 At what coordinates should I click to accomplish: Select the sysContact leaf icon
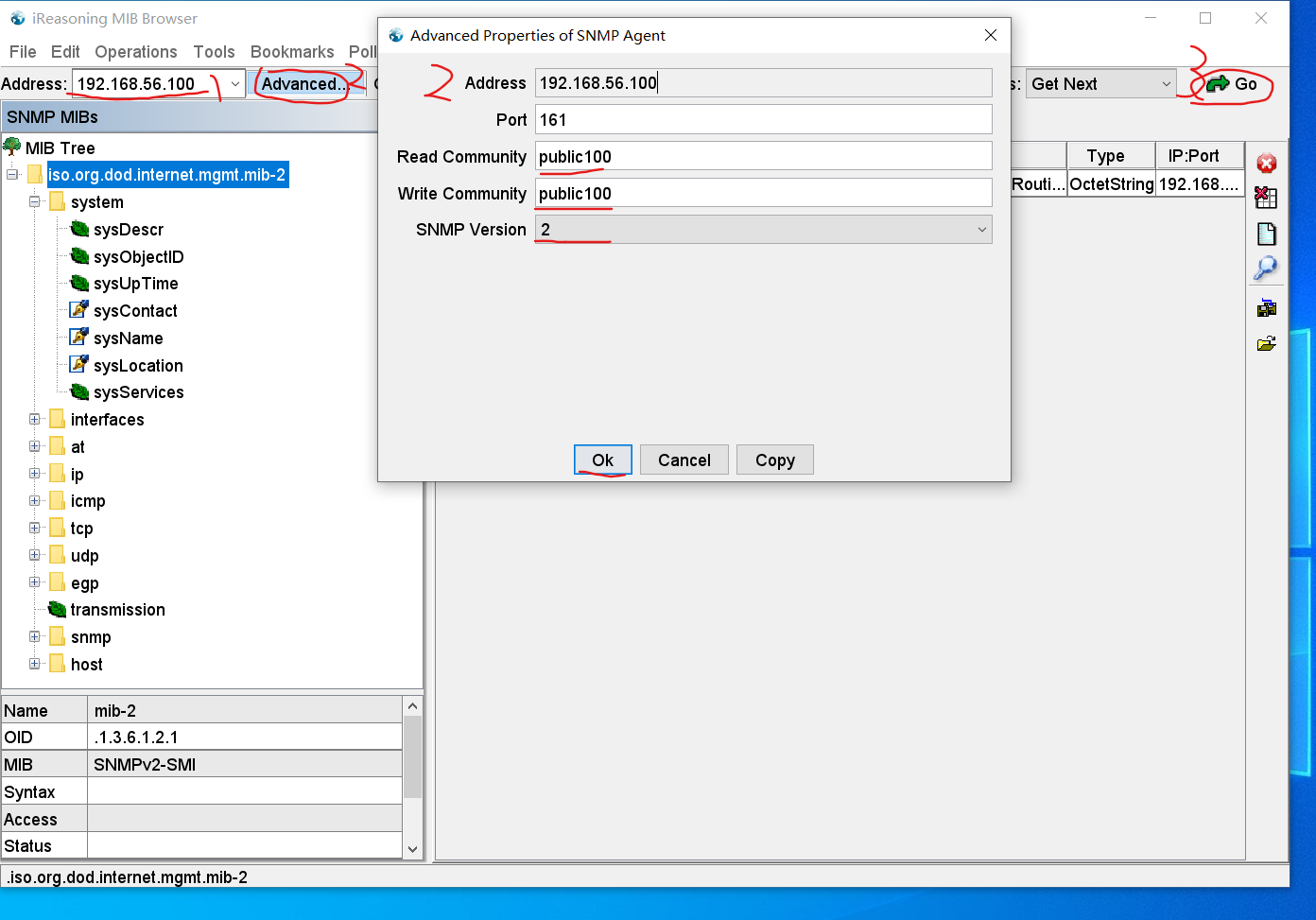pos(80,309)
